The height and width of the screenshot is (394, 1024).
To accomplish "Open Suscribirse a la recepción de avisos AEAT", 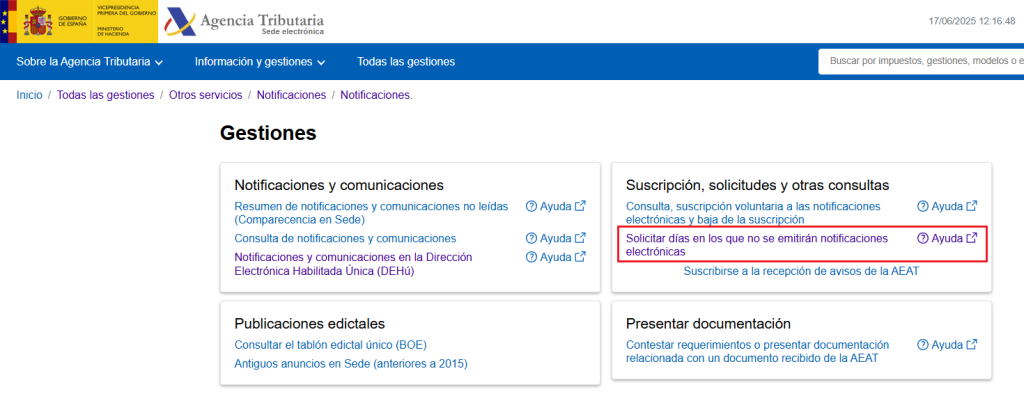I will coord(801,271).
